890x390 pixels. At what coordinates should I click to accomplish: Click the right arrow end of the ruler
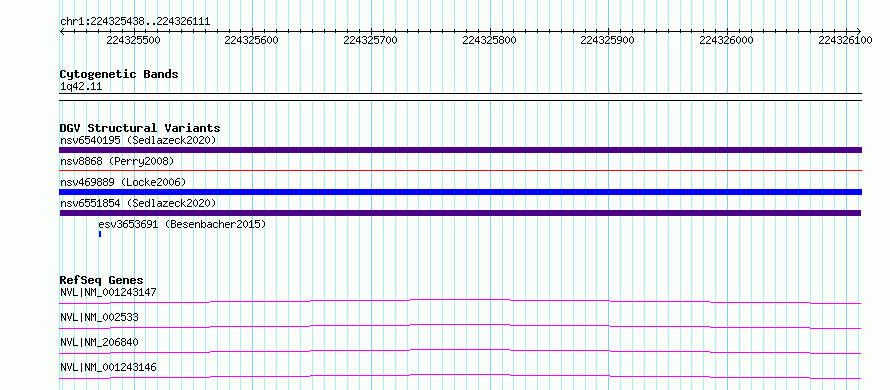[x=859, y=31]
